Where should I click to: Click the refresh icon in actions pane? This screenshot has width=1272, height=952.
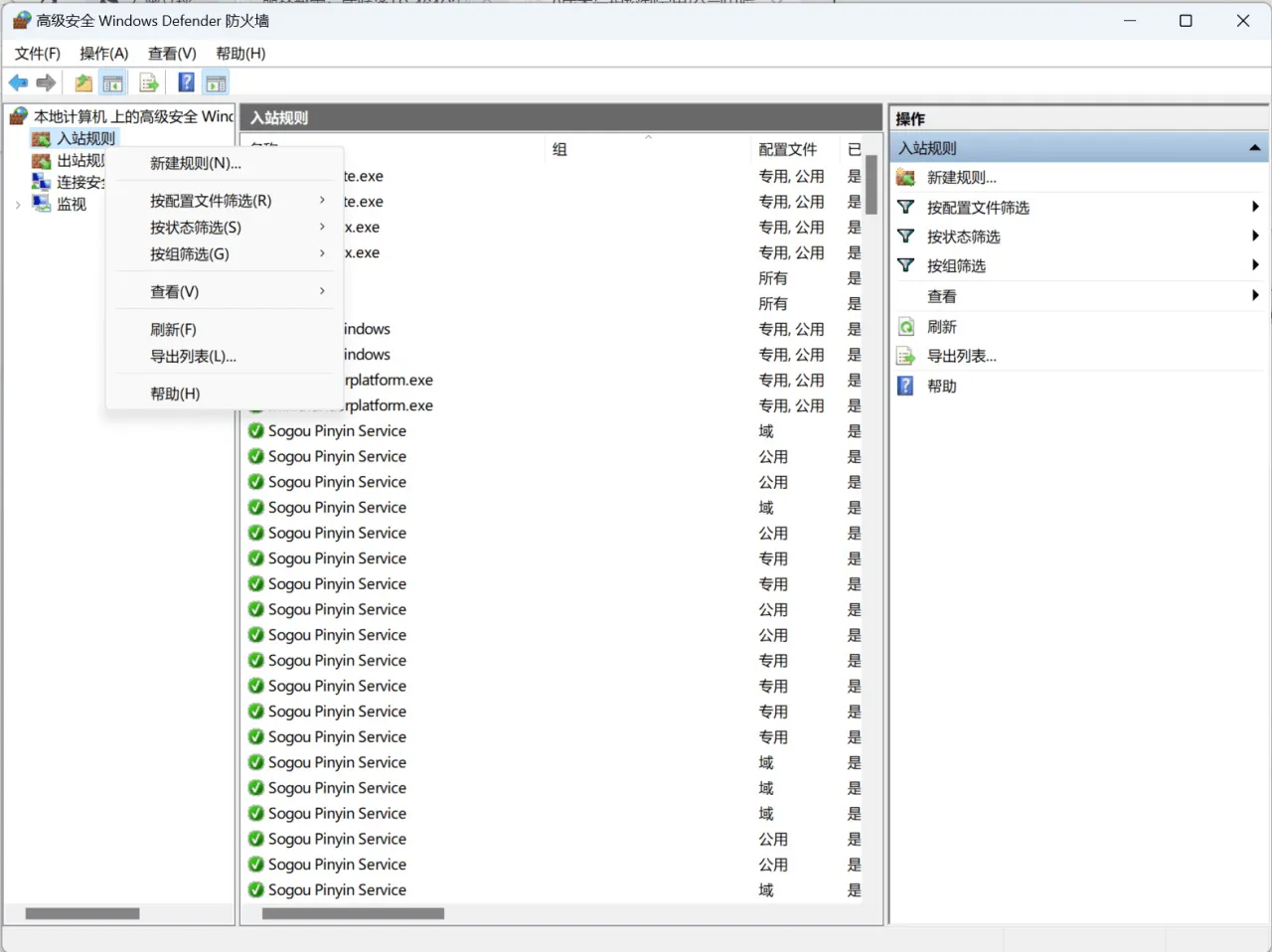click(906, 327)
